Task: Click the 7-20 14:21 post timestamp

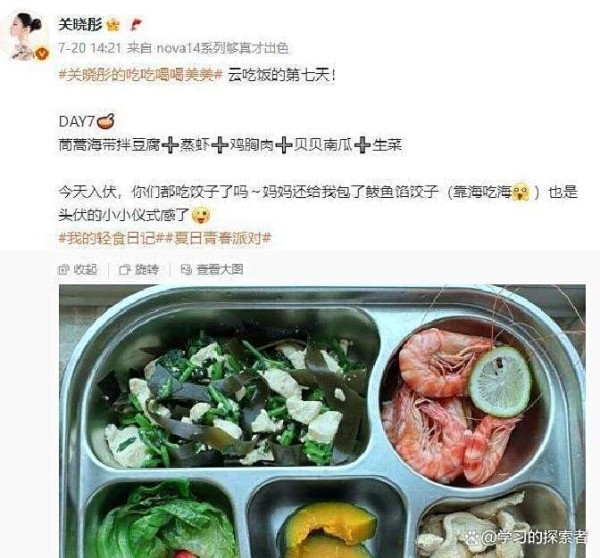Action: coord(90,48)
